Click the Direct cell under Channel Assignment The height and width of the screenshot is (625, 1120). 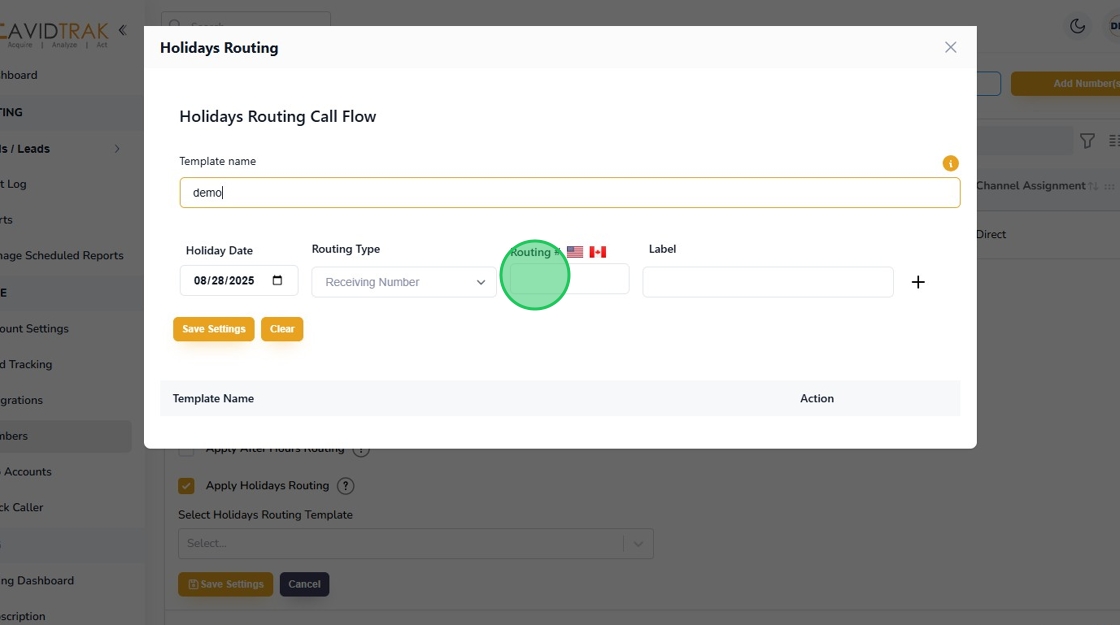[x=991, y=234]
